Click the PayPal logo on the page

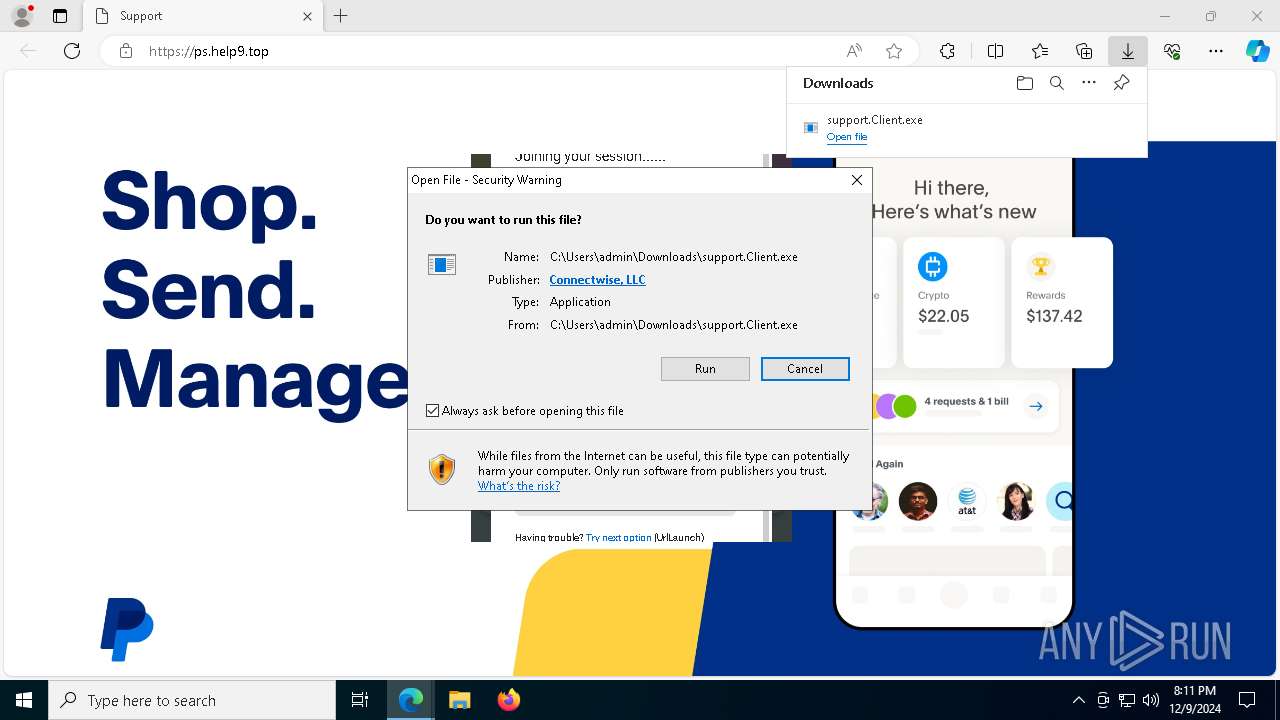tap(127, 630)
